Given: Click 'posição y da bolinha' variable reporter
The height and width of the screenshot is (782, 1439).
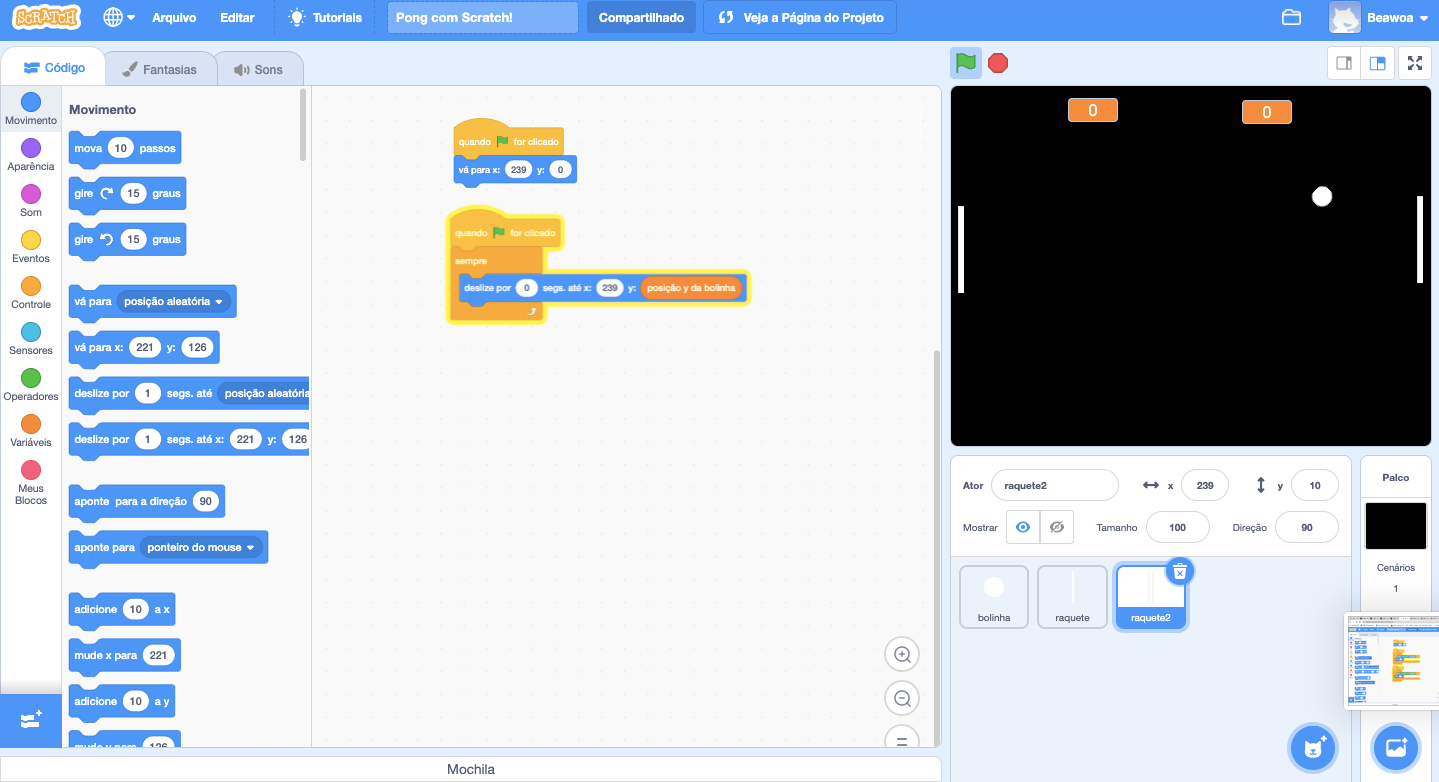Looking at the screenshot, I should click(691, 288).
